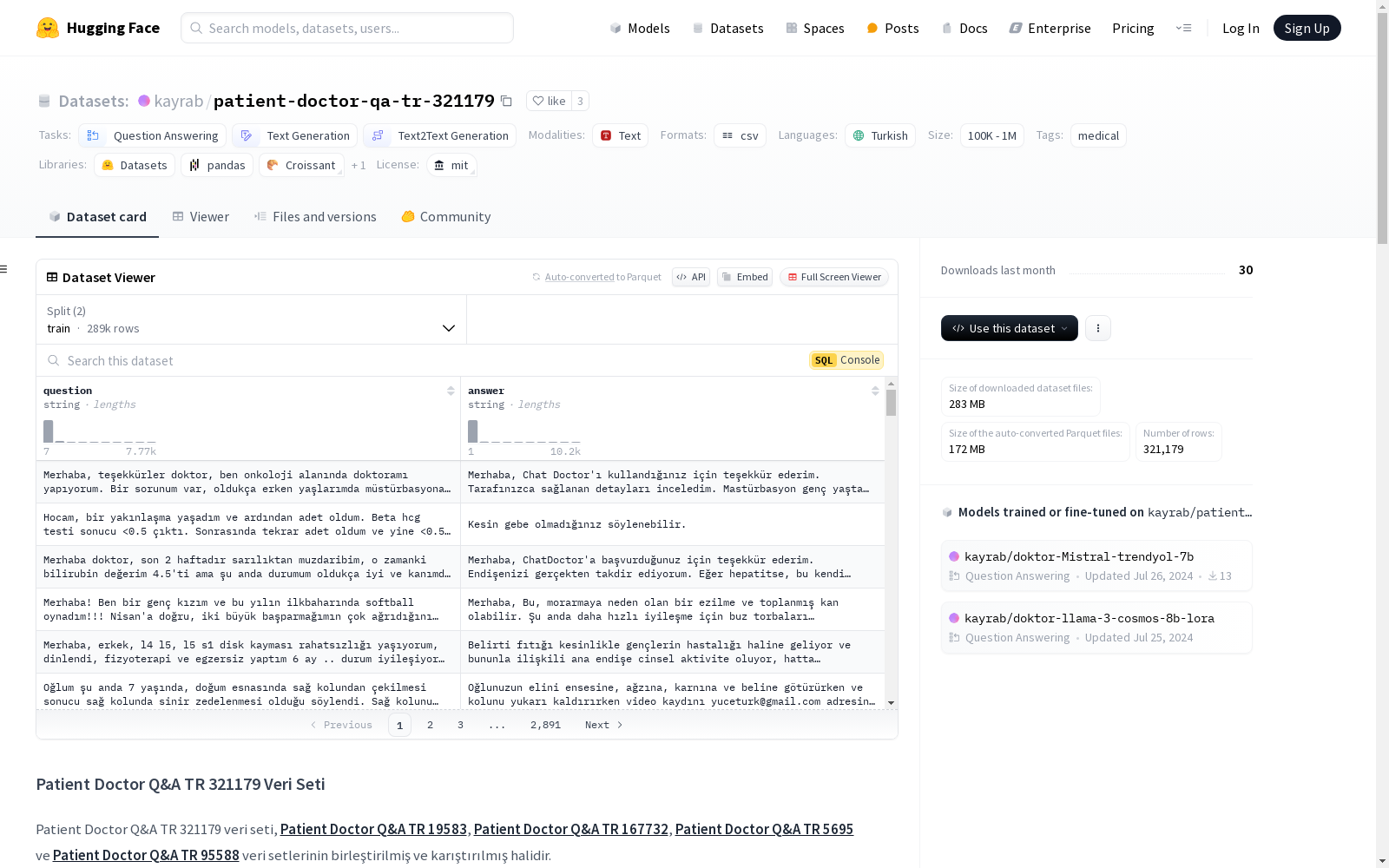
Task: Click the Full Screen Viewer button
Action: pos(834,277)
